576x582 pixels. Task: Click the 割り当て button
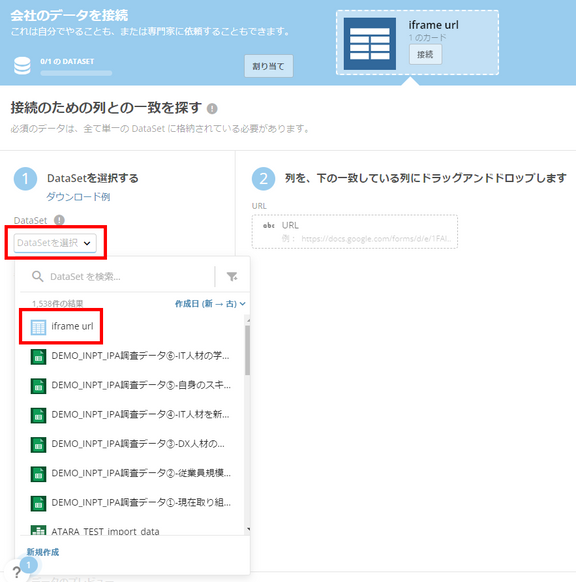268,66
